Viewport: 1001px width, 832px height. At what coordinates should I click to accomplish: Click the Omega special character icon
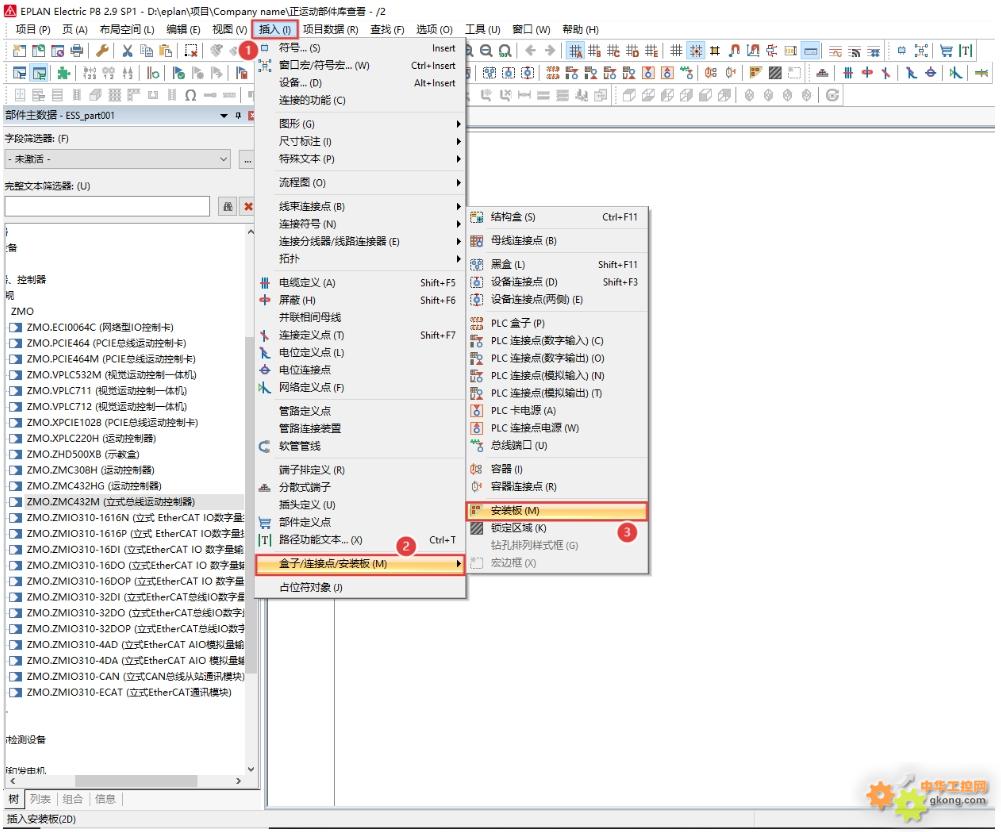pos(190,95)
